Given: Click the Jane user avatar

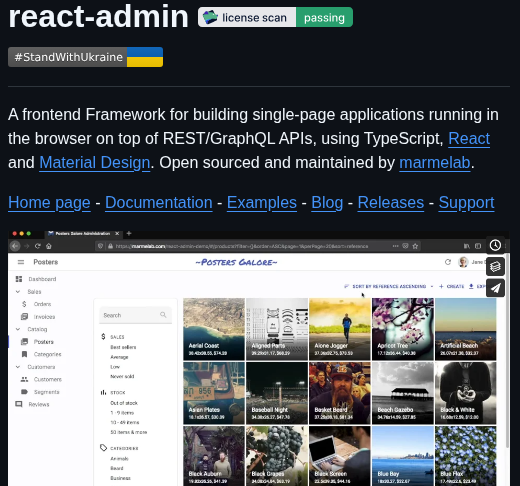Looking at the screenshot, I should pyautogui.click(x=463, y=262).
